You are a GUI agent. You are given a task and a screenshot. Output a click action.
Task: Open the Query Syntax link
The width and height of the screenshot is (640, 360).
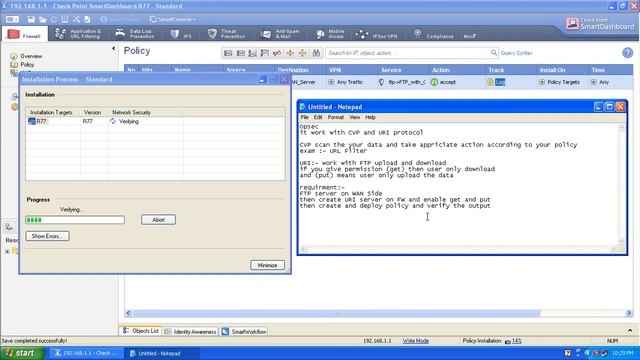point(516,53)
